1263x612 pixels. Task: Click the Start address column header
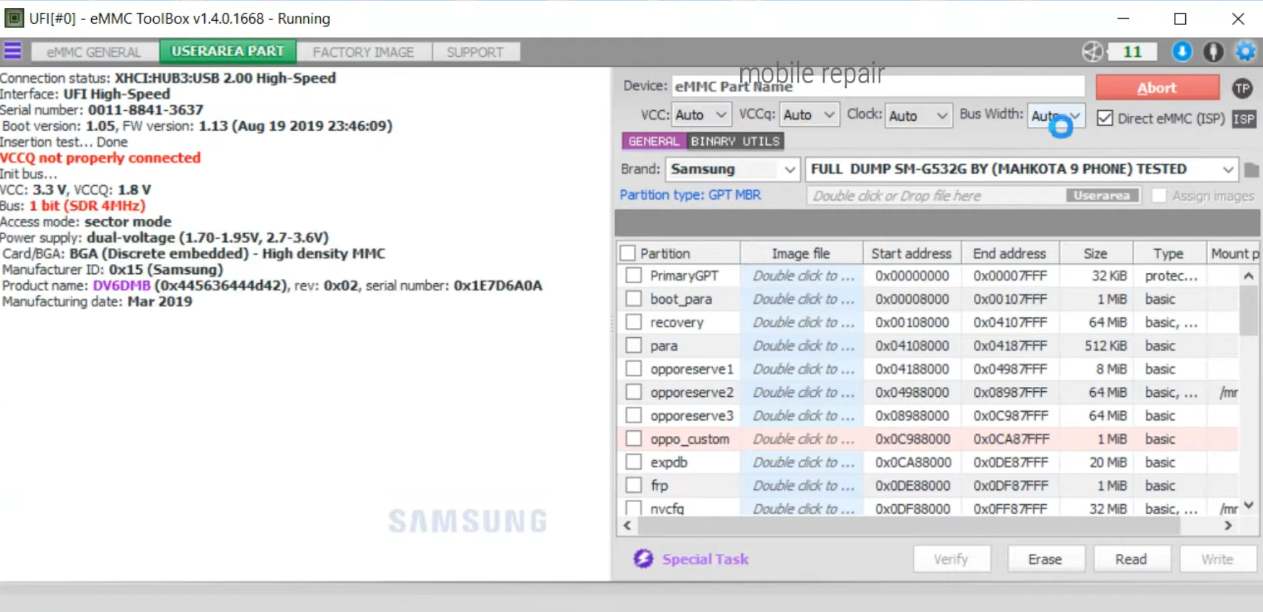[912, 253]
